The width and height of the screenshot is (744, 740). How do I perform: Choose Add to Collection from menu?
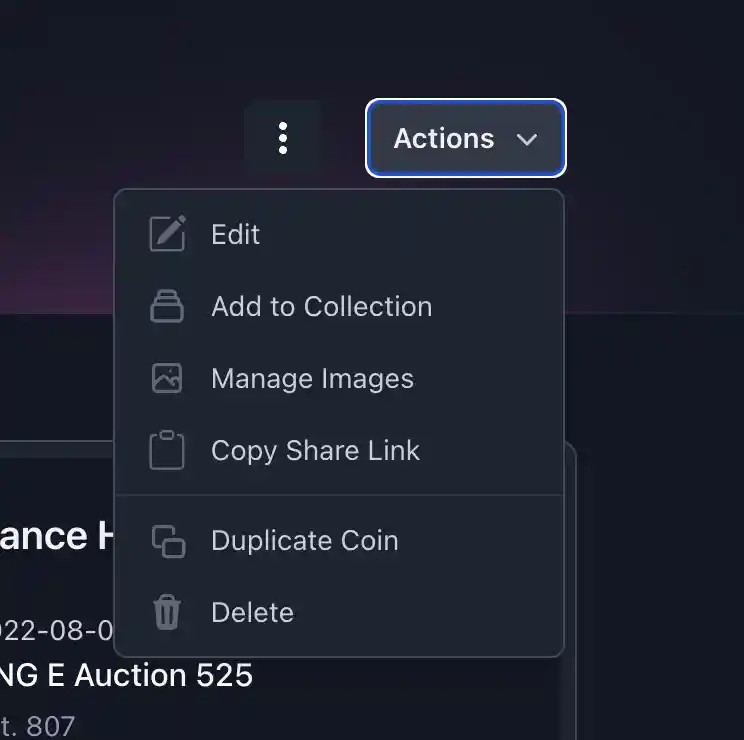(321, 306)
